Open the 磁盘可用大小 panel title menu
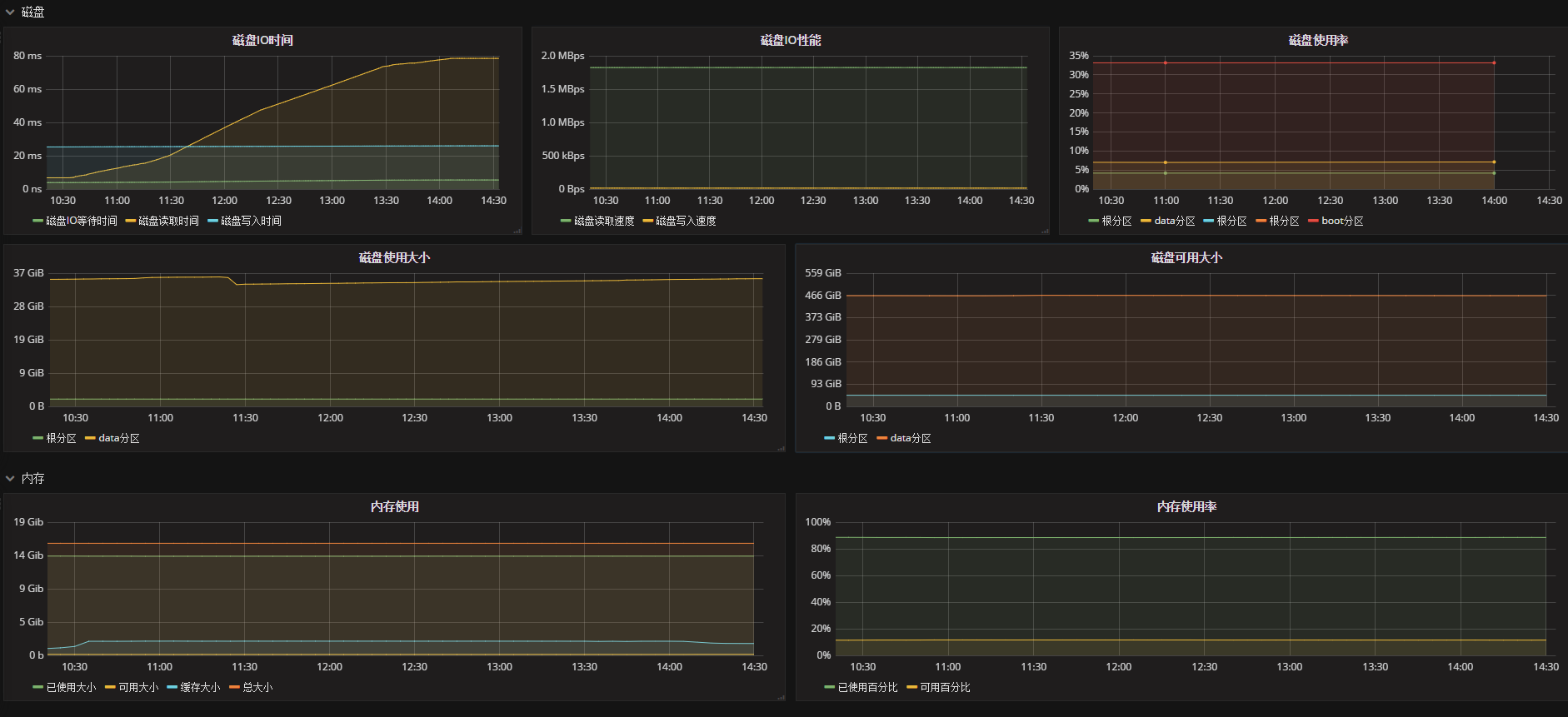The width and height of the screenshot is (1568, 717). [x=1186, y=257]
